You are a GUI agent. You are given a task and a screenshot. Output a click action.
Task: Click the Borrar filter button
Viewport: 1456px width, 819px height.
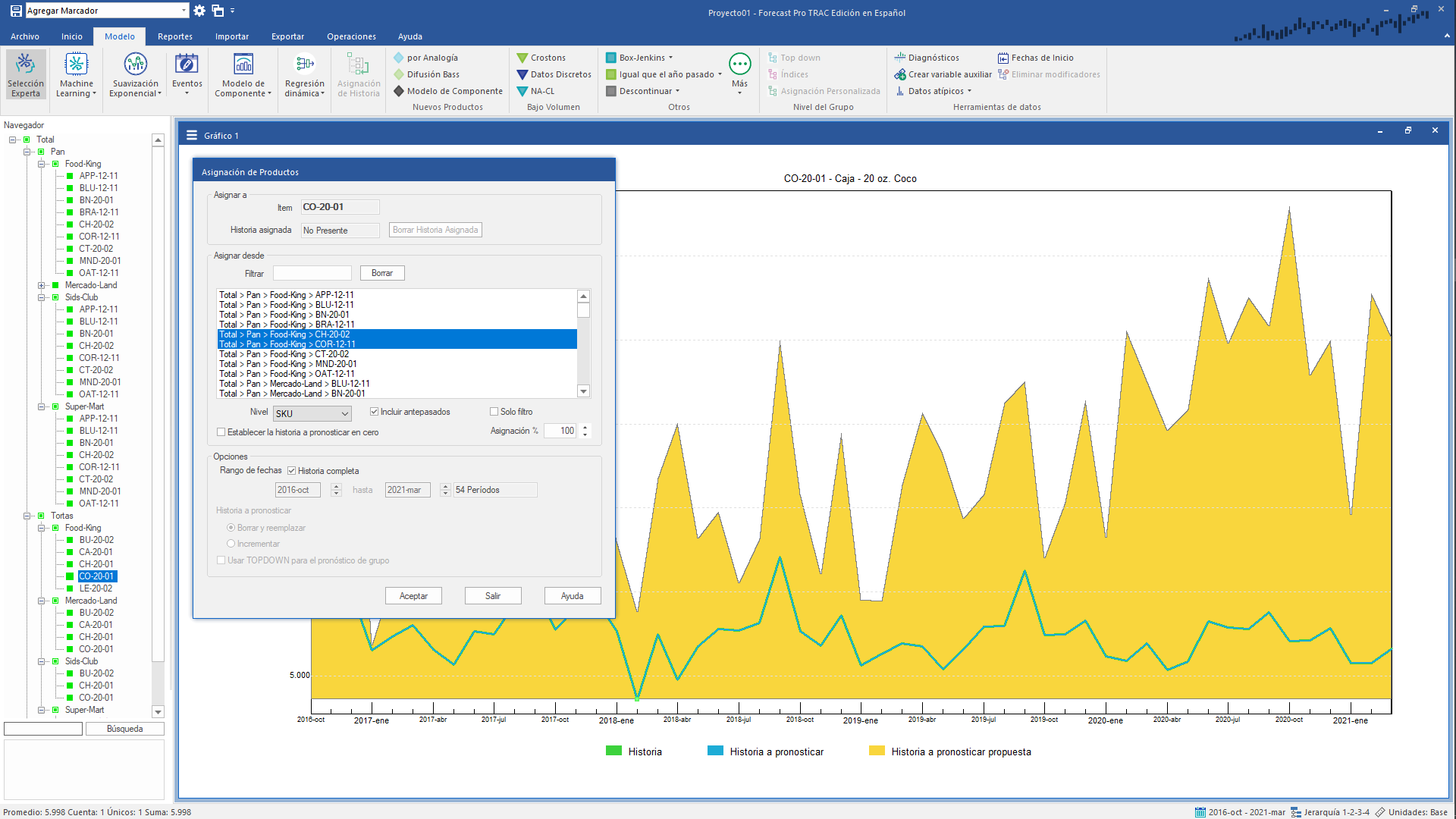coord(382,273)
